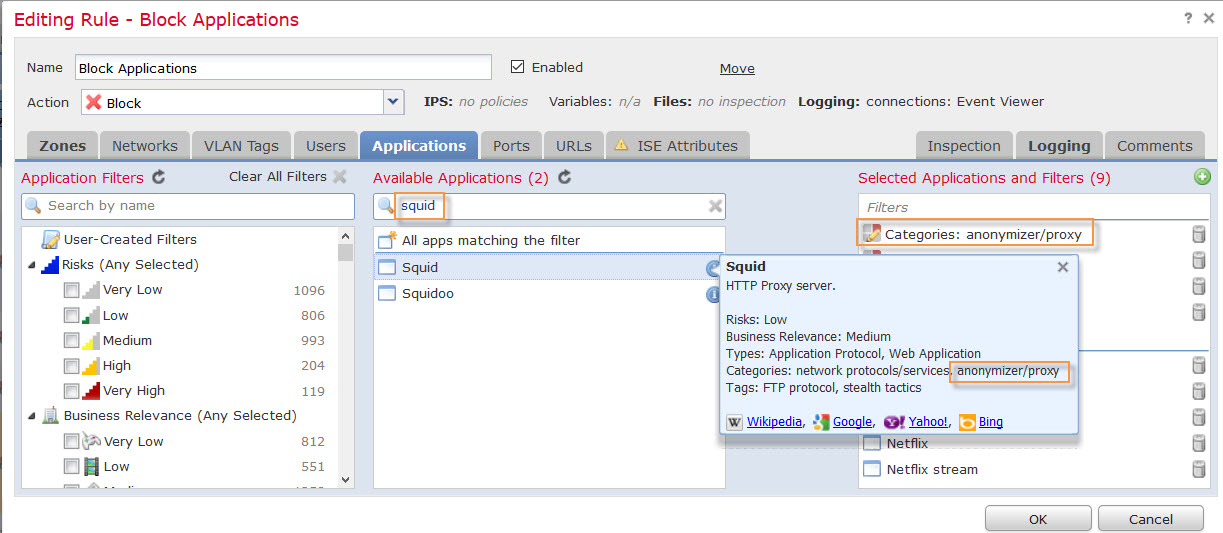
Task: Check the Very High risk filter
Action: click(71, 391)
